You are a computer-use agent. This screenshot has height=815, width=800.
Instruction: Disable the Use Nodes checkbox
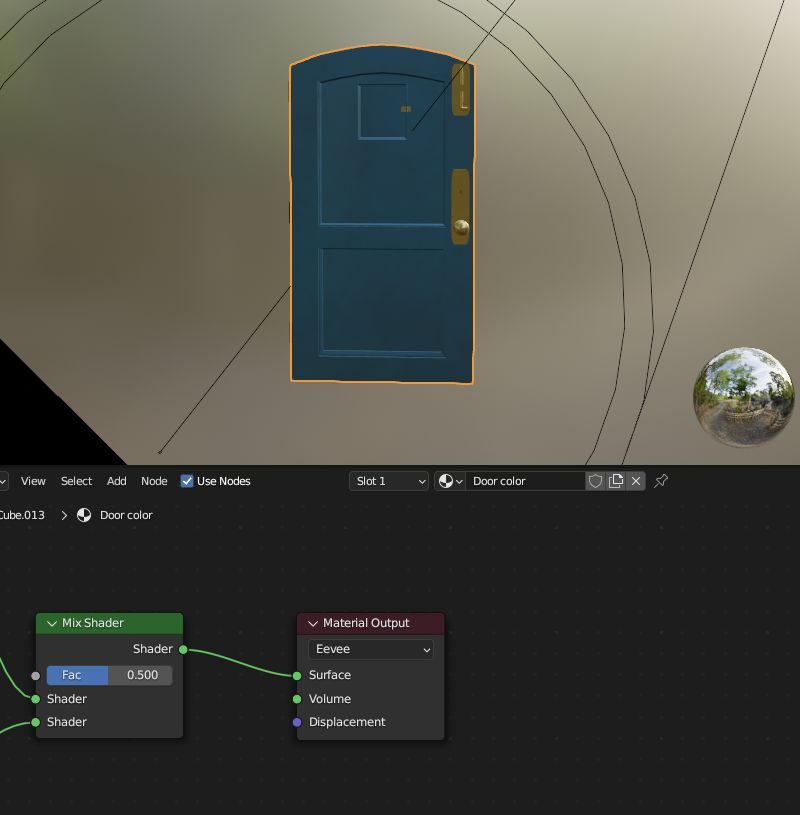(186, 481)
